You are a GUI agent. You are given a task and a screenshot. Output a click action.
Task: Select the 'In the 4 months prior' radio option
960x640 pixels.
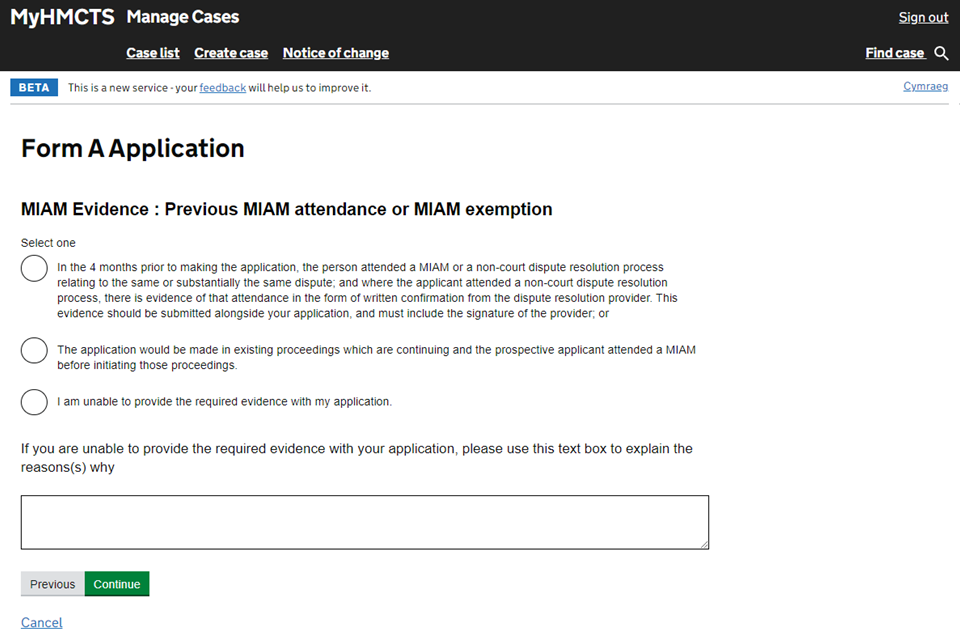[x=35, y=268]
